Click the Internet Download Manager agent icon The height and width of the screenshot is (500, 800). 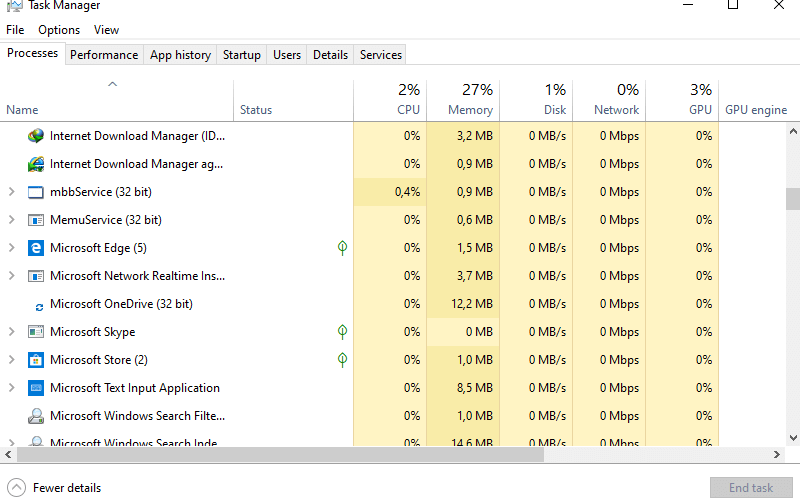[36, 164]
